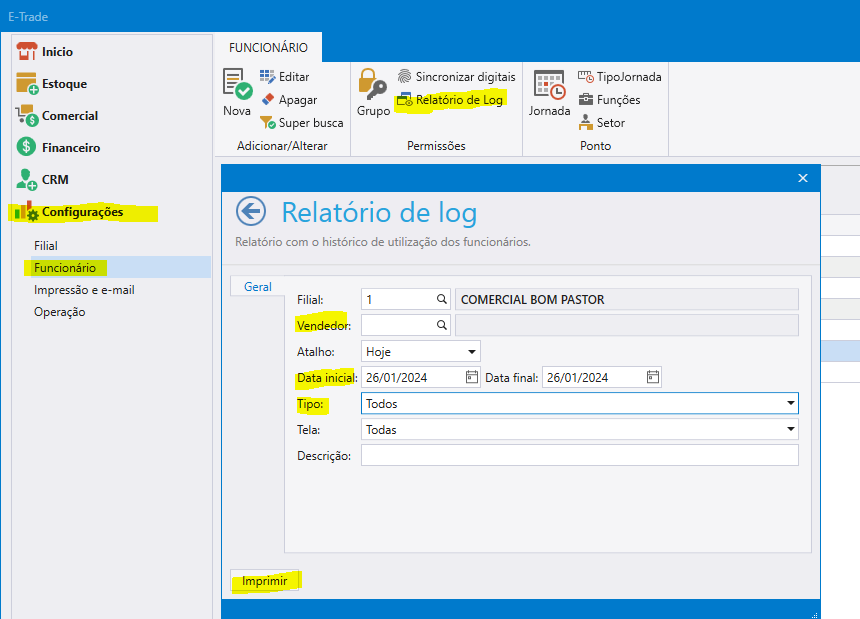Click the Super busca toolbar item
This screenshot has height=619, width=860.
coord(301,123)
